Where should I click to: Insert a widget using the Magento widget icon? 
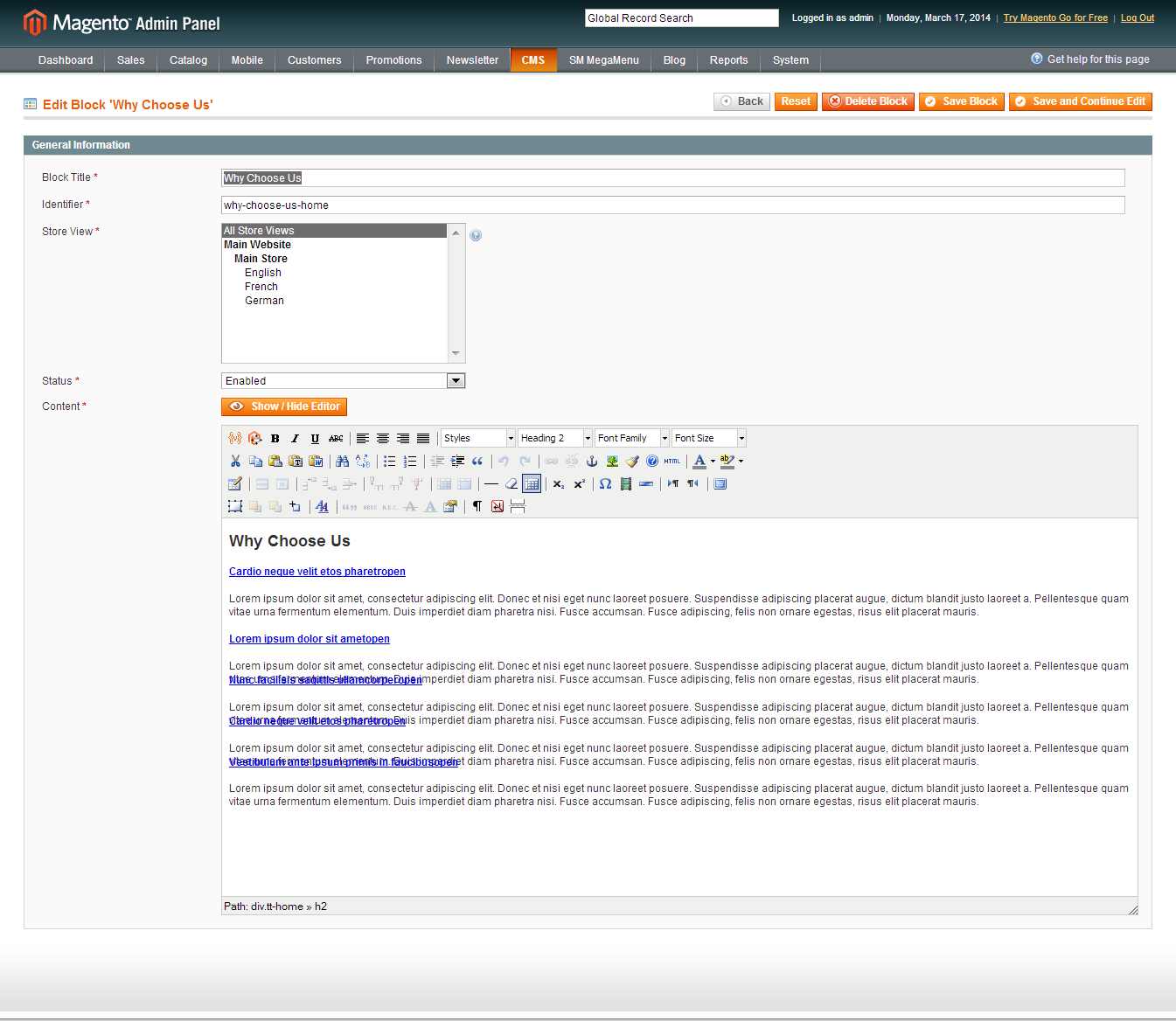point(254,439)
